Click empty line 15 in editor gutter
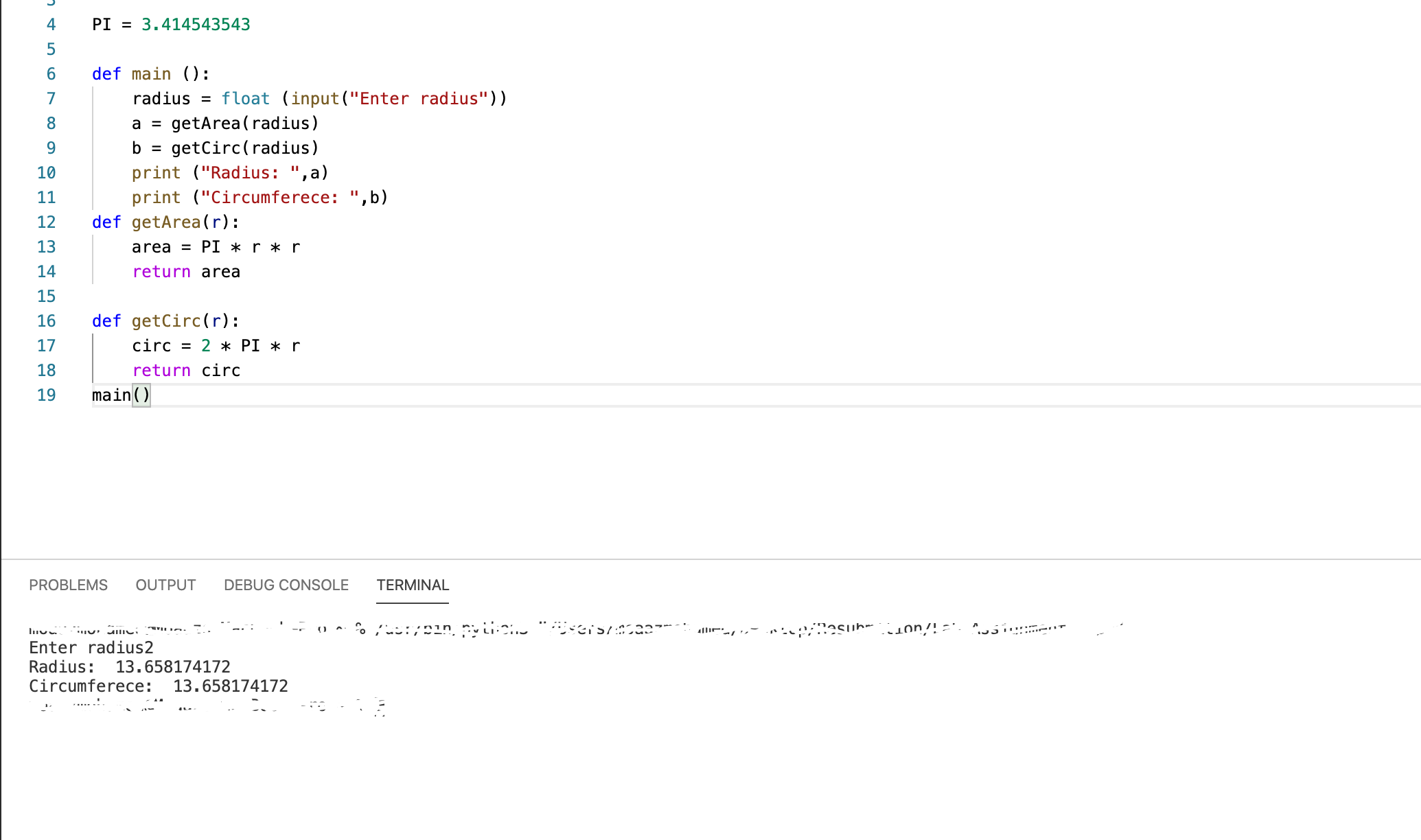This screenshot has height=840, width=1421. (46, 296)
